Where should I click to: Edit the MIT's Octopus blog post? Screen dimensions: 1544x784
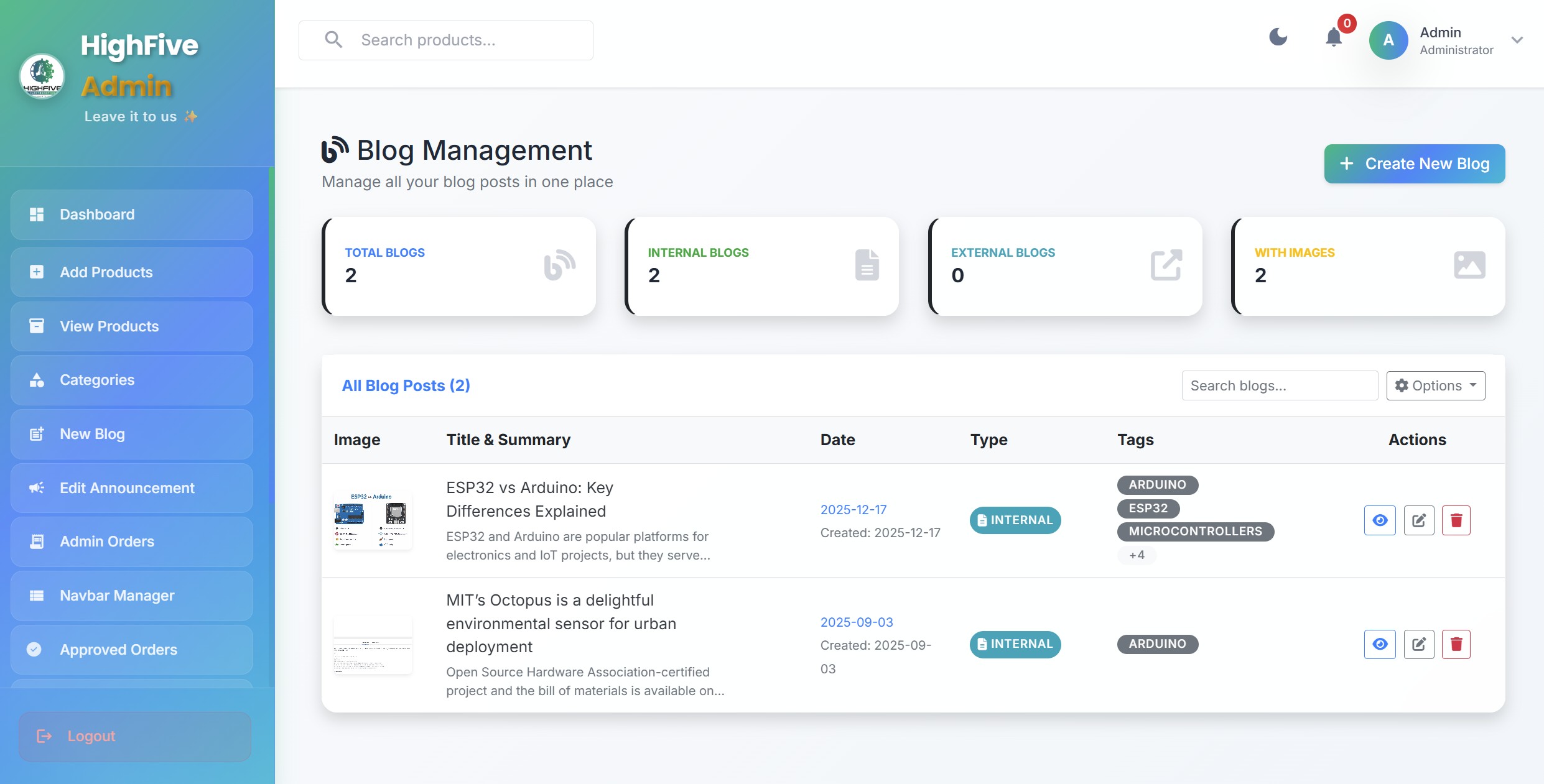click(x=1418, y=644)
